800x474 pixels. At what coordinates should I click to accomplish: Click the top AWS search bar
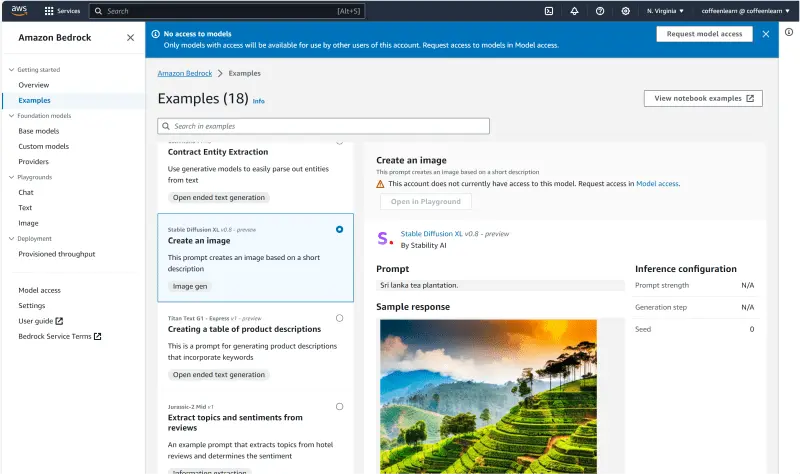[x=227, y=11]
